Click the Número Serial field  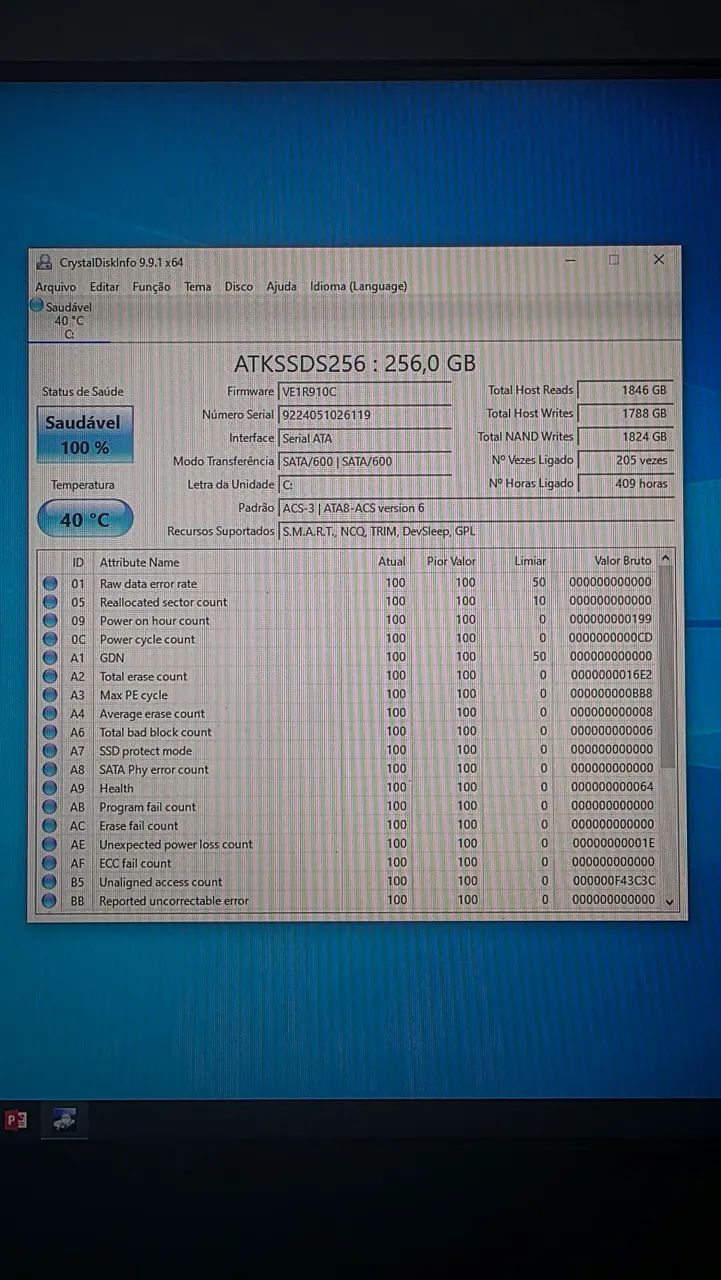[x=364, y=414]
